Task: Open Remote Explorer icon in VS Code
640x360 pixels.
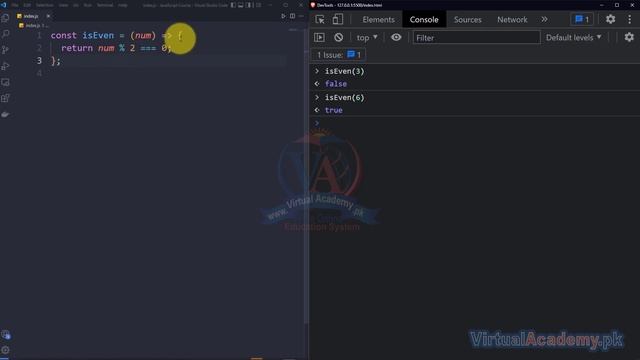Action: click(x=5, y=82)
